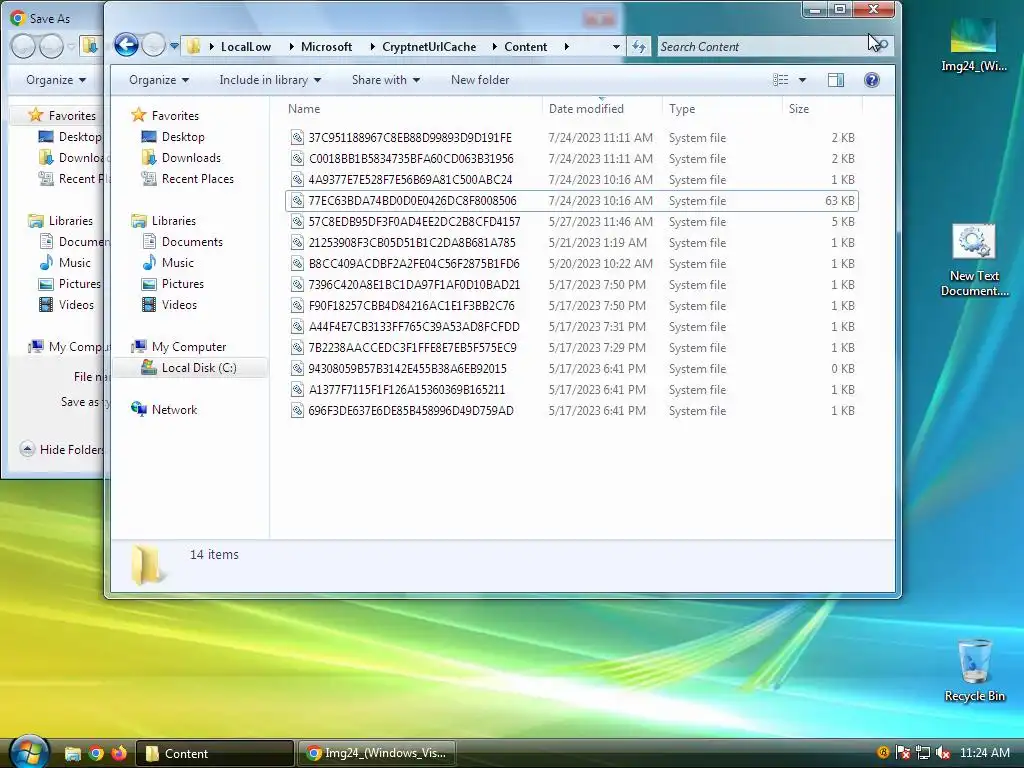Select file icon of 57C8EDB95DF3F0AD4EE2DC2B8CFD4157

coord(297,221)
